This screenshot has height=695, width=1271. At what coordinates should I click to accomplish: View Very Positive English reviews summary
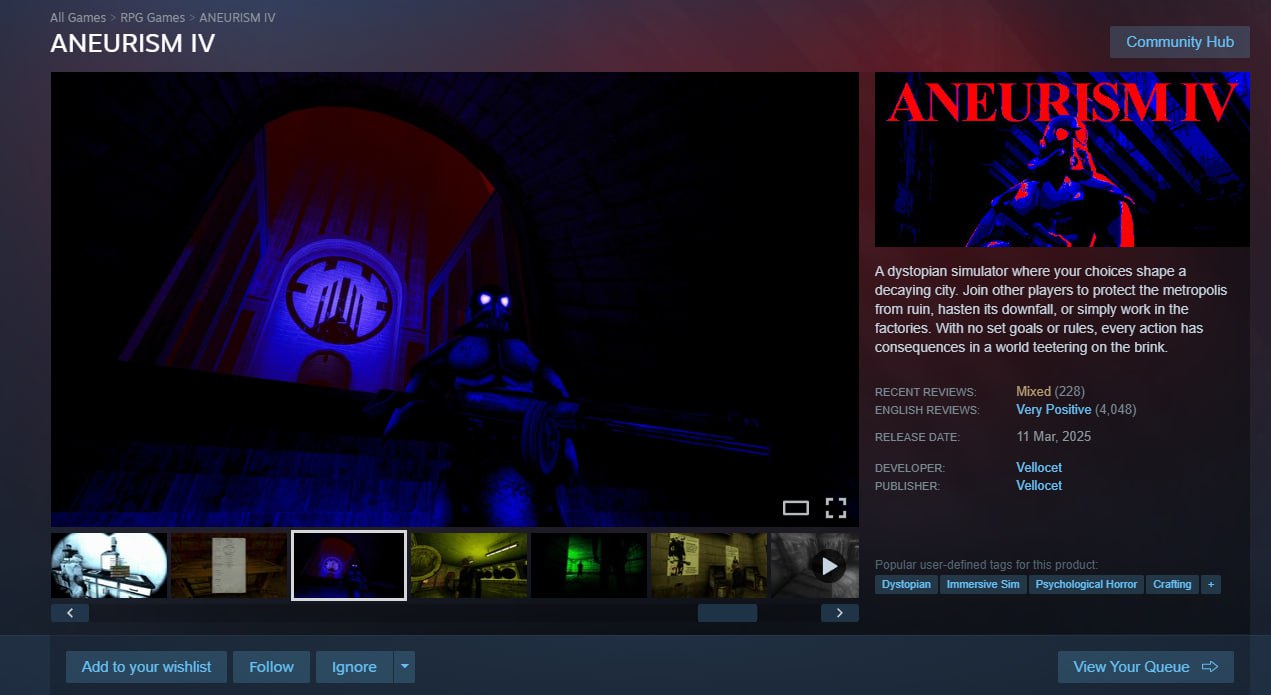[x=1053, y=409]
